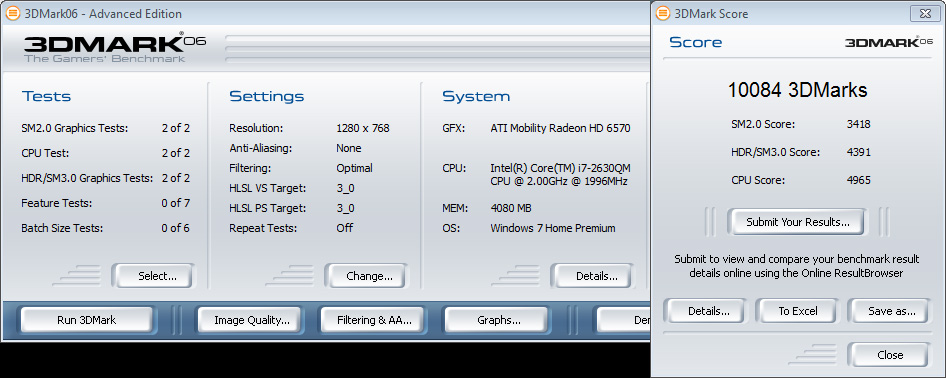
Task: Click the HDR/SM3.0 Graphics Tests label
Action: [x=88, y=178]
